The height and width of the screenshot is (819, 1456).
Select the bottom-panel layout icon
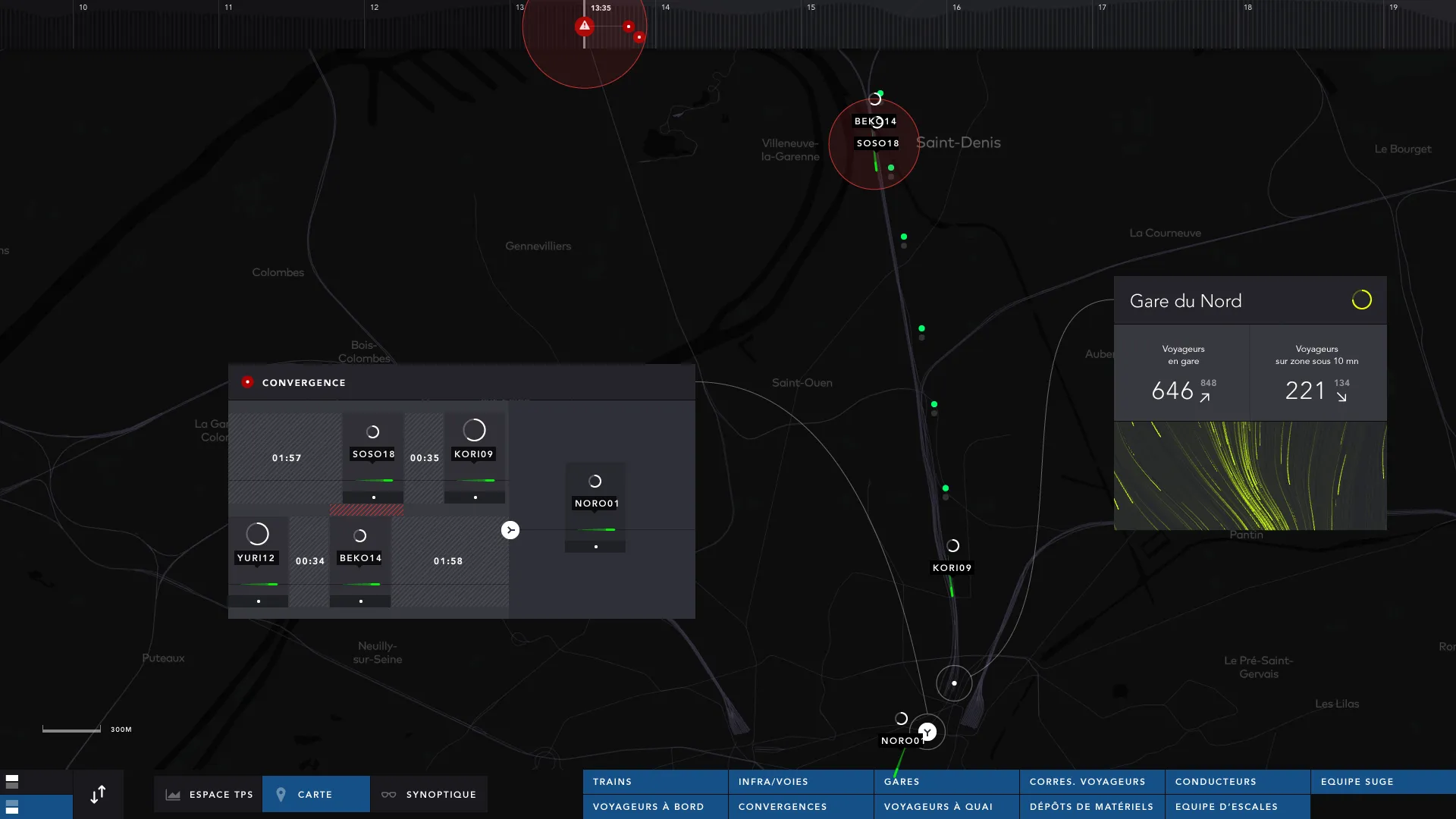tap(12, 807)
